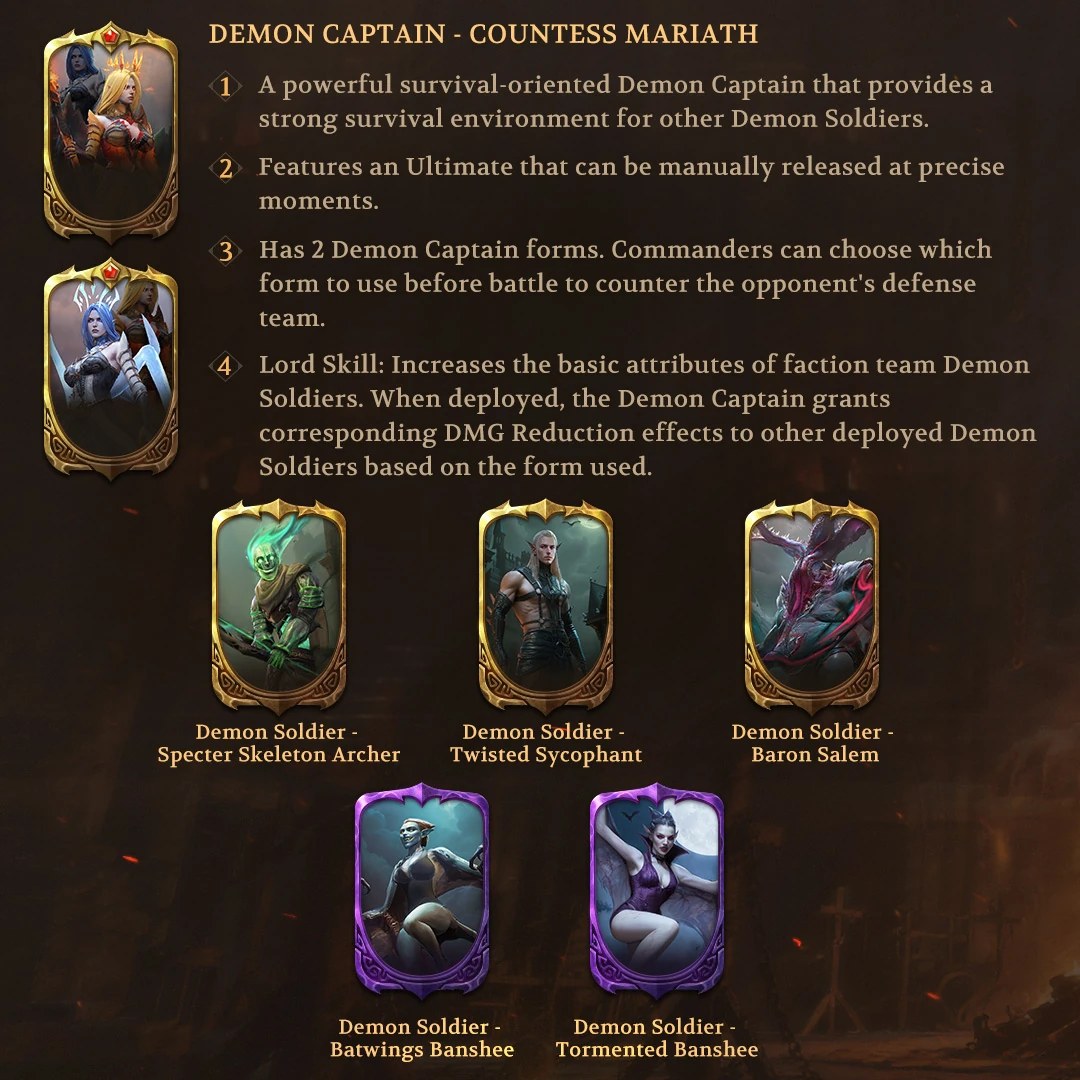Open the Twisted Sycophant portrait card

pyautogui.click(x=546, y=606)
